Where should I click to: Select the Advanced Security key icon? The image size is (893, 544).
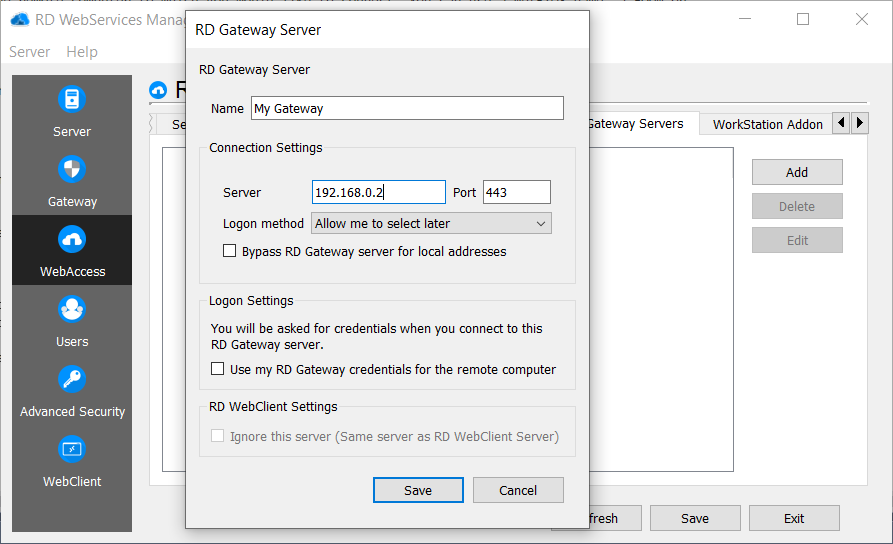coord(72,380)
